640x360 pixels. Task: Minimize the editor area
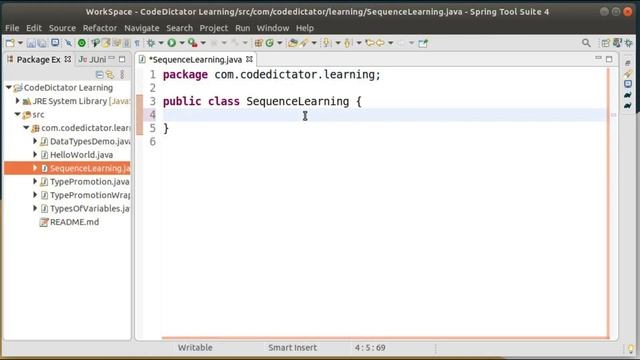pos(598,58)
